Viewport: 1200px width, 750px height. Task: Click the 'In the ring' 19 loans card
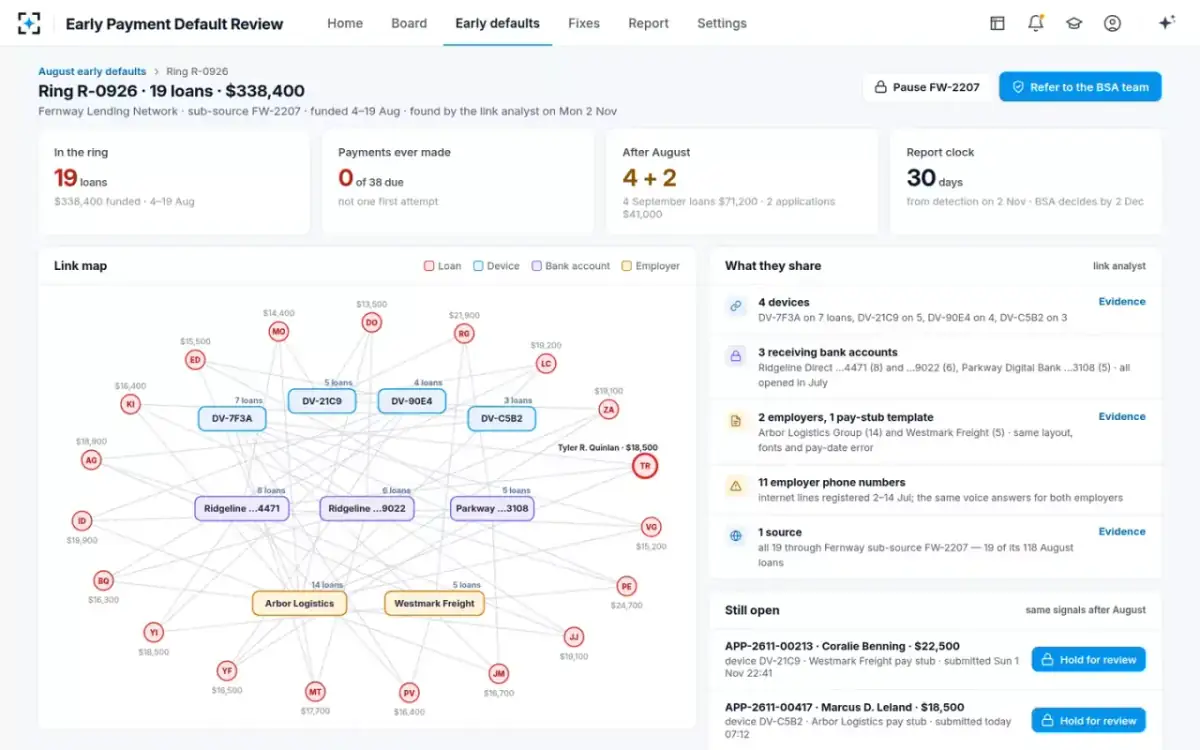[174, 181]
